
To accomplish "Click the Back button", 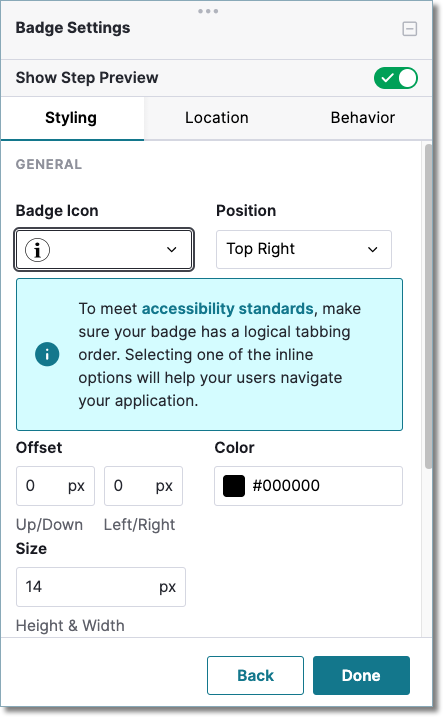I will pos(255,675).
